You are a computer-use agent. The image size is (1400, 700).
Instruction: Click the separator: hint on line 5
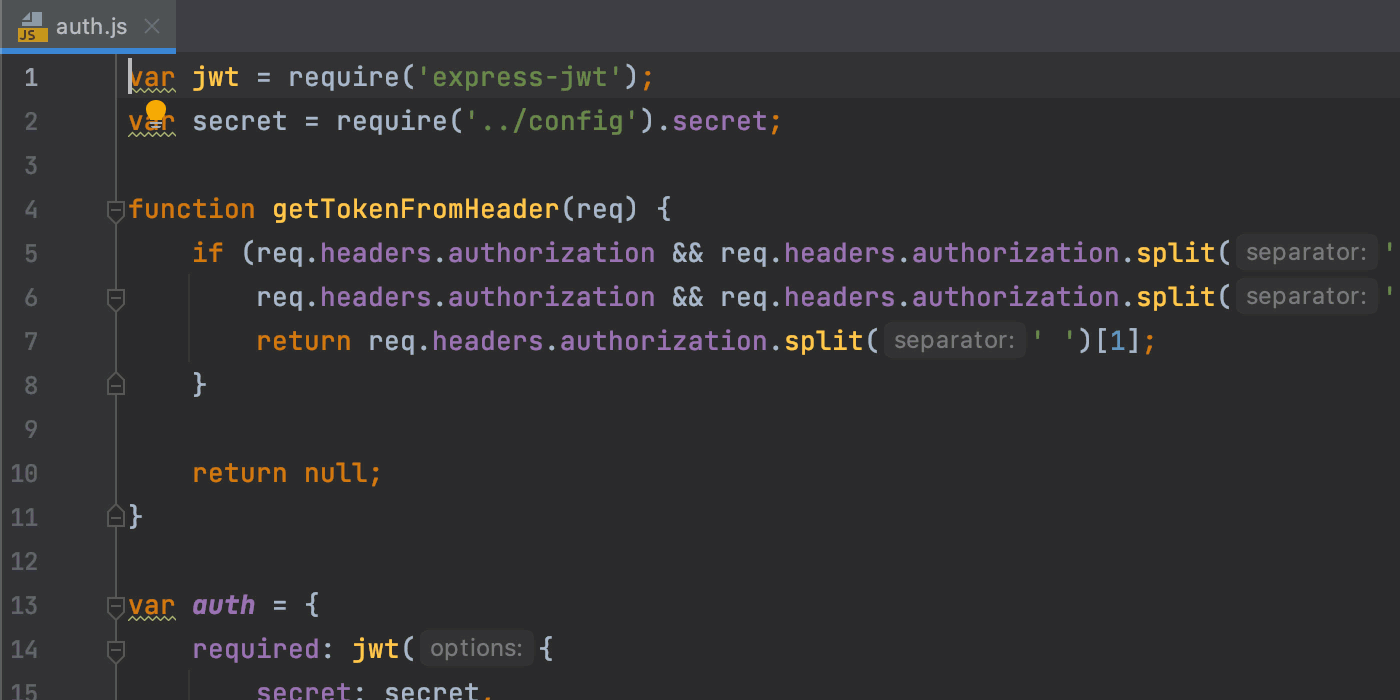click(x=1305, y=253)
